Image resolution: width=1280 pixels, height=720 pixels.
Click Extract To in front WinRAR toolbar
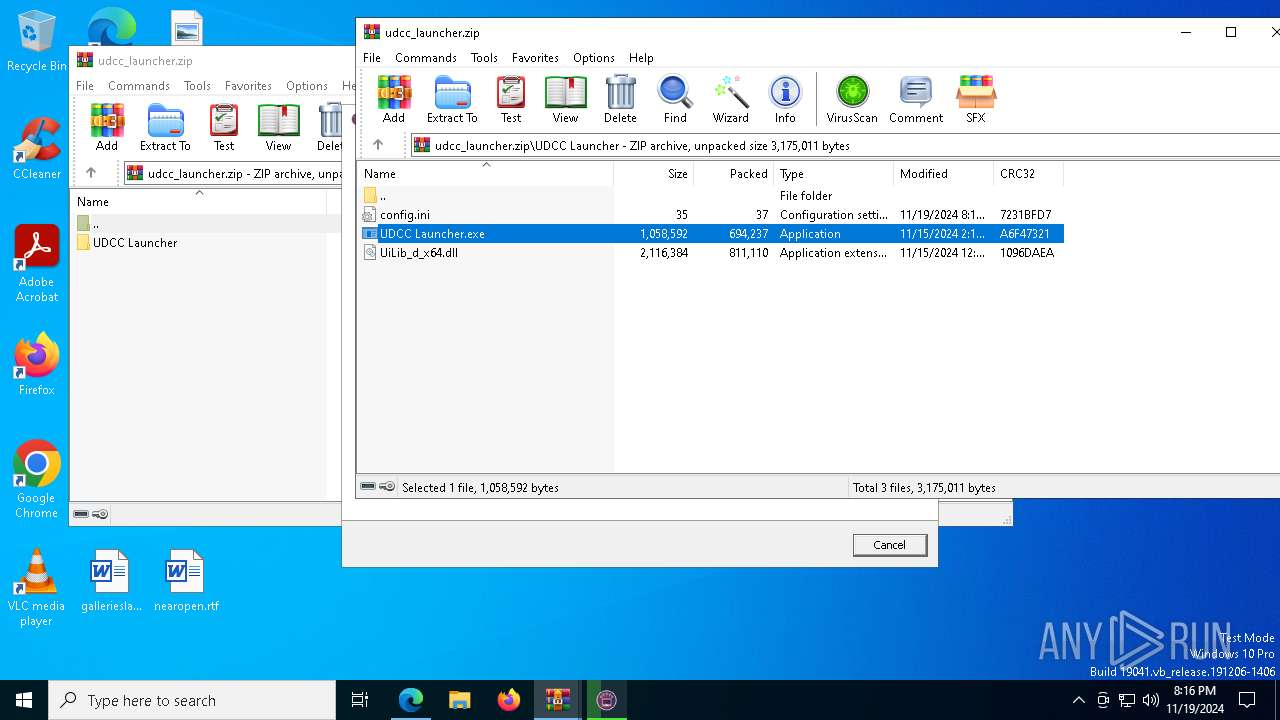(452, 99)
